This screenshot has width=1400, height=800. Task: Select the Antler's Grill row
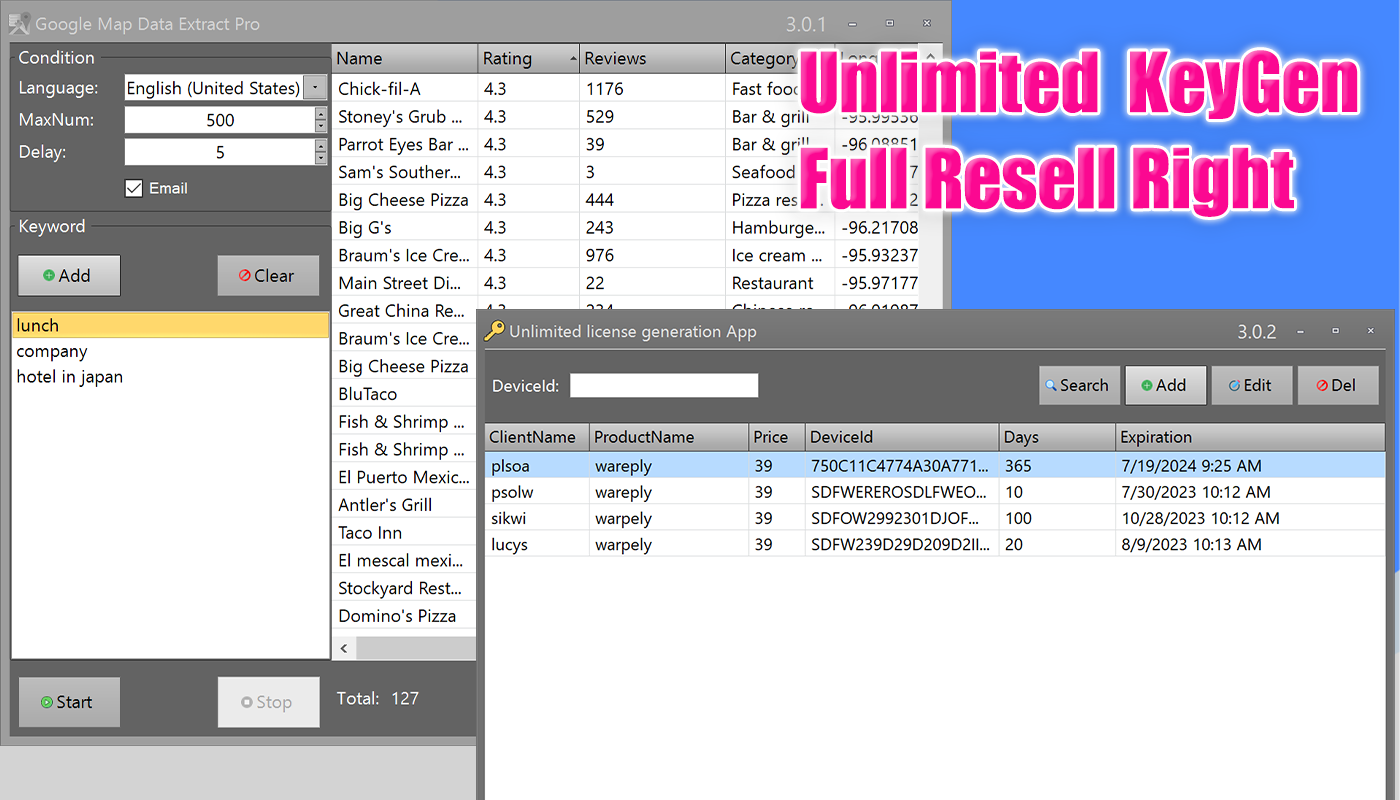pos(404,505)
